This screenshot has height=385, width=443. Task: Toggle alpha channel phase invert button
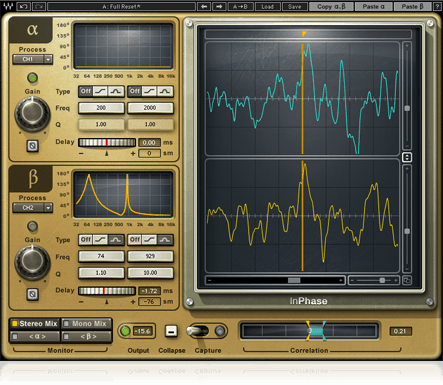(x=32, y=146)
